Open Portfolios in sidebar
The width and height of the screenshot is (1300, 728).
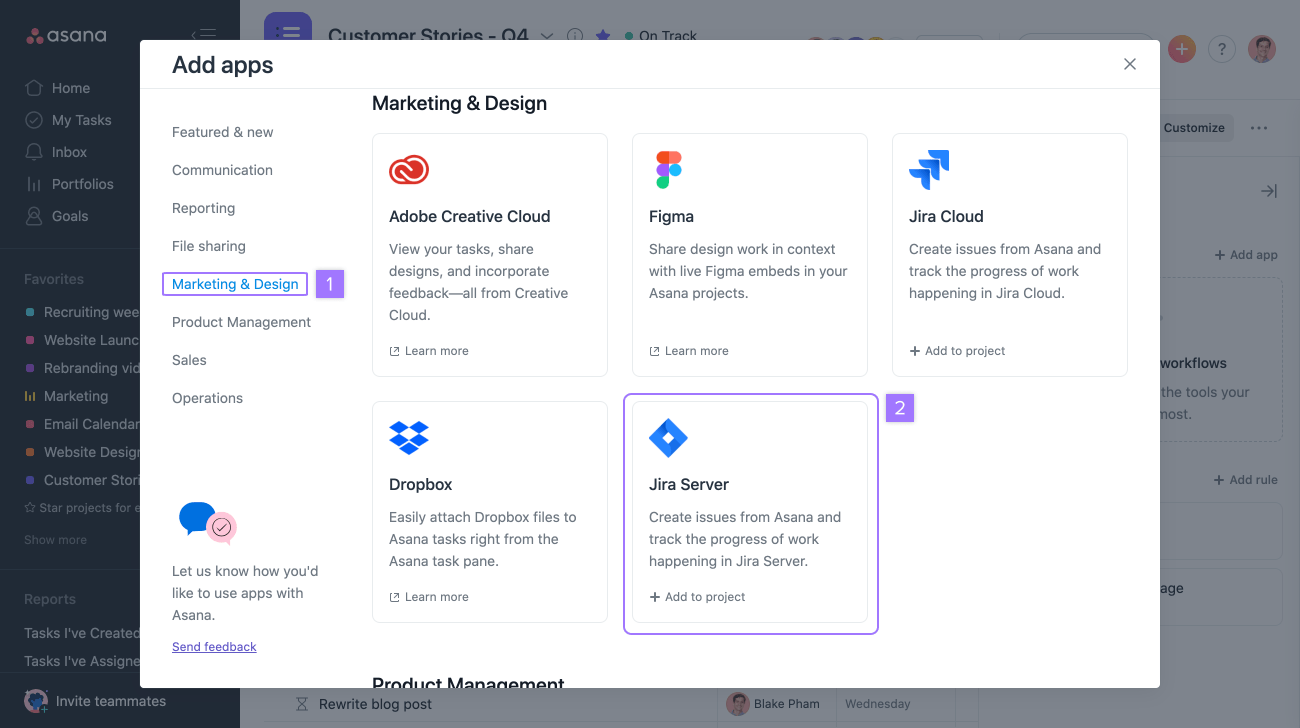coord(69,184)
